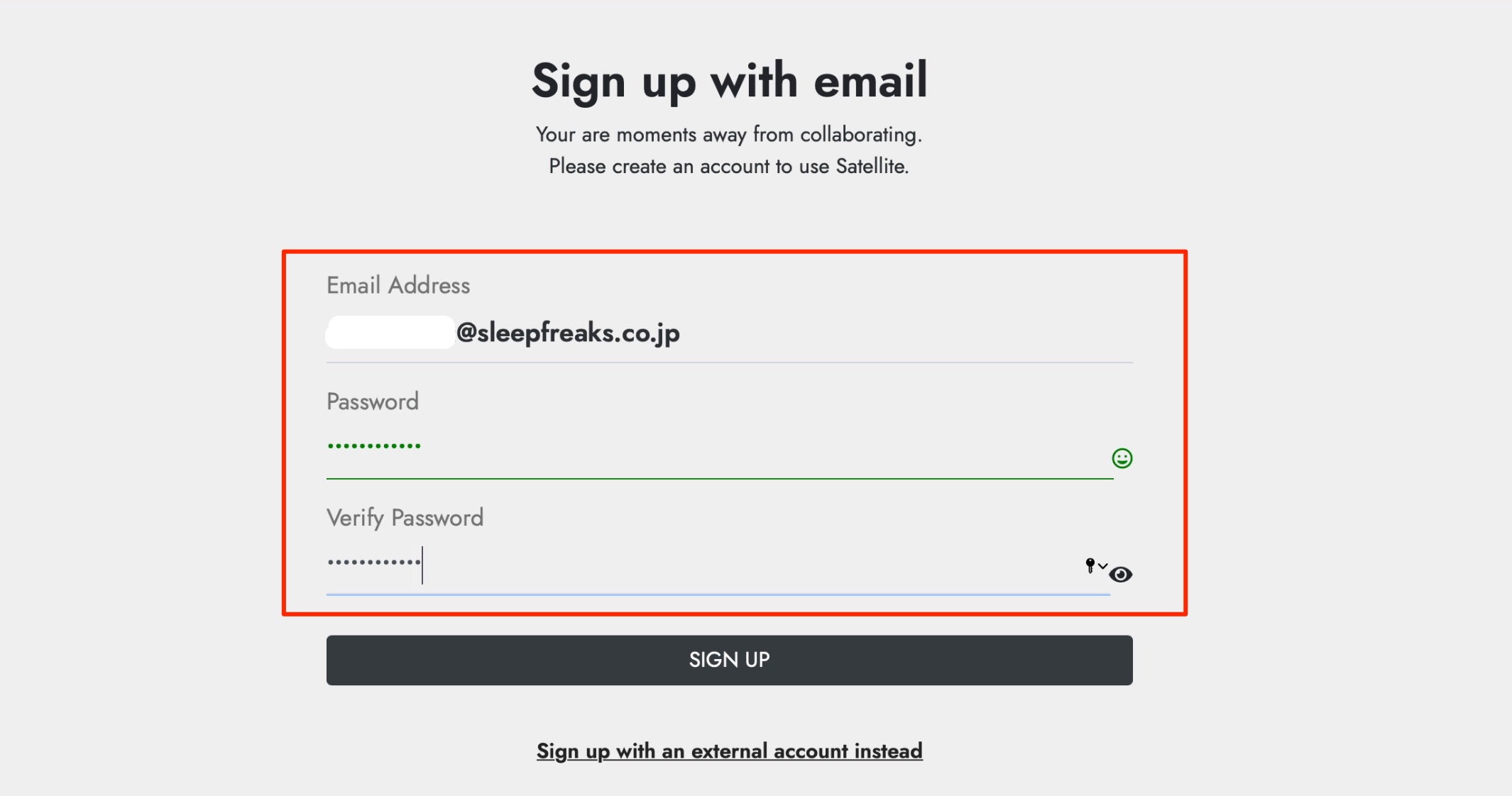Viewport: 1512px width, 796px height.
Task: Click the '@sleepfreaks.co.jp' email text
Action: (568, 333)
